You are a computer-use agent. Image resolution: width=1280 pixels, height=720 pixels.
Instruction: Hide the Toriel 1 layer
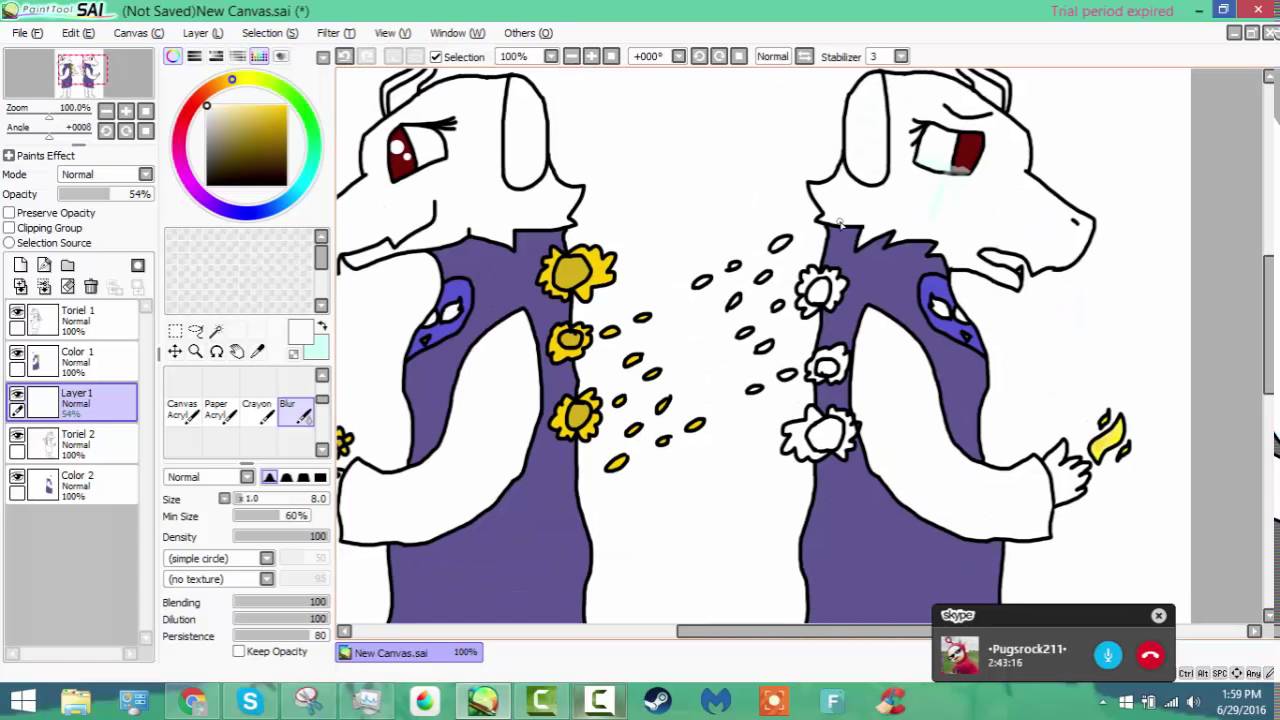pyautogui.click(x=17, y=312)
